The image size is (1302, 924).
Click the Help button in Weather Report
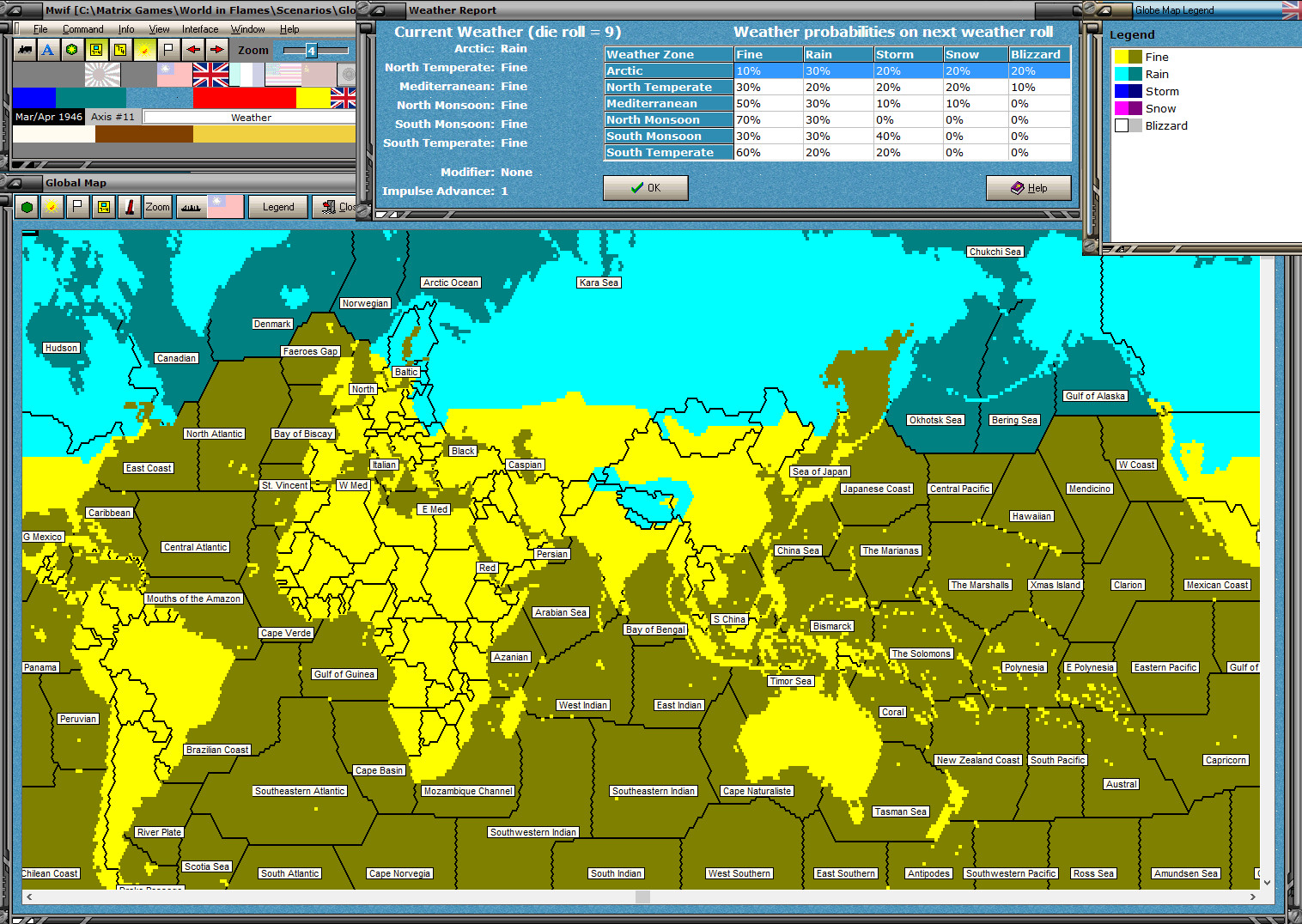(1029, 188)
